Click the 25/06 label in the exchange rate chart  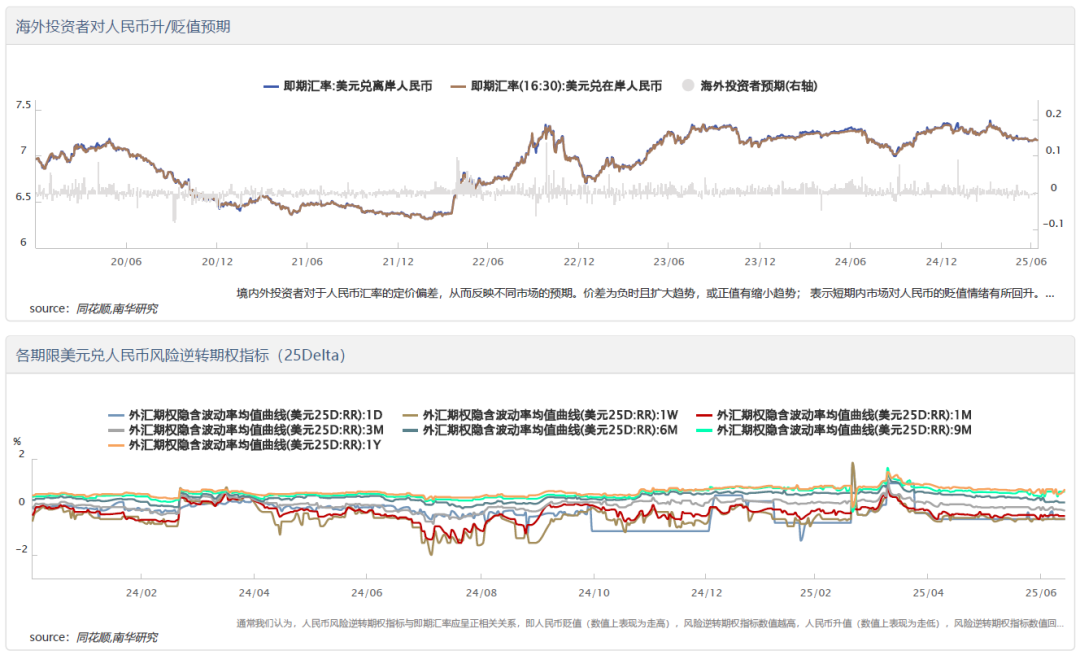coord(1031,262)
